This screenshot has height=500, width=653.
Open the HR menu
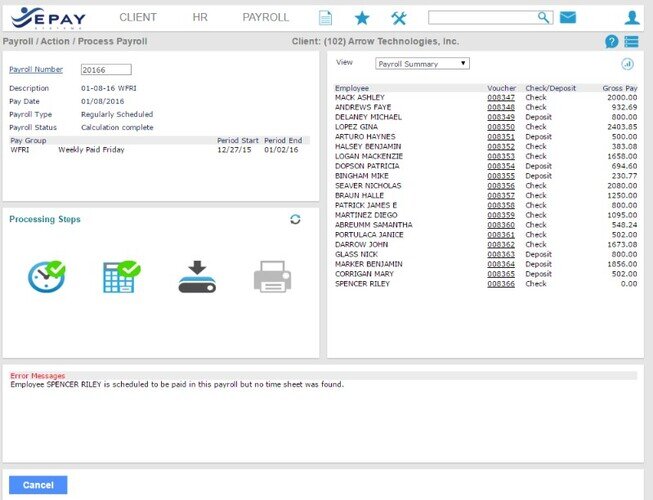coord(200,18)
